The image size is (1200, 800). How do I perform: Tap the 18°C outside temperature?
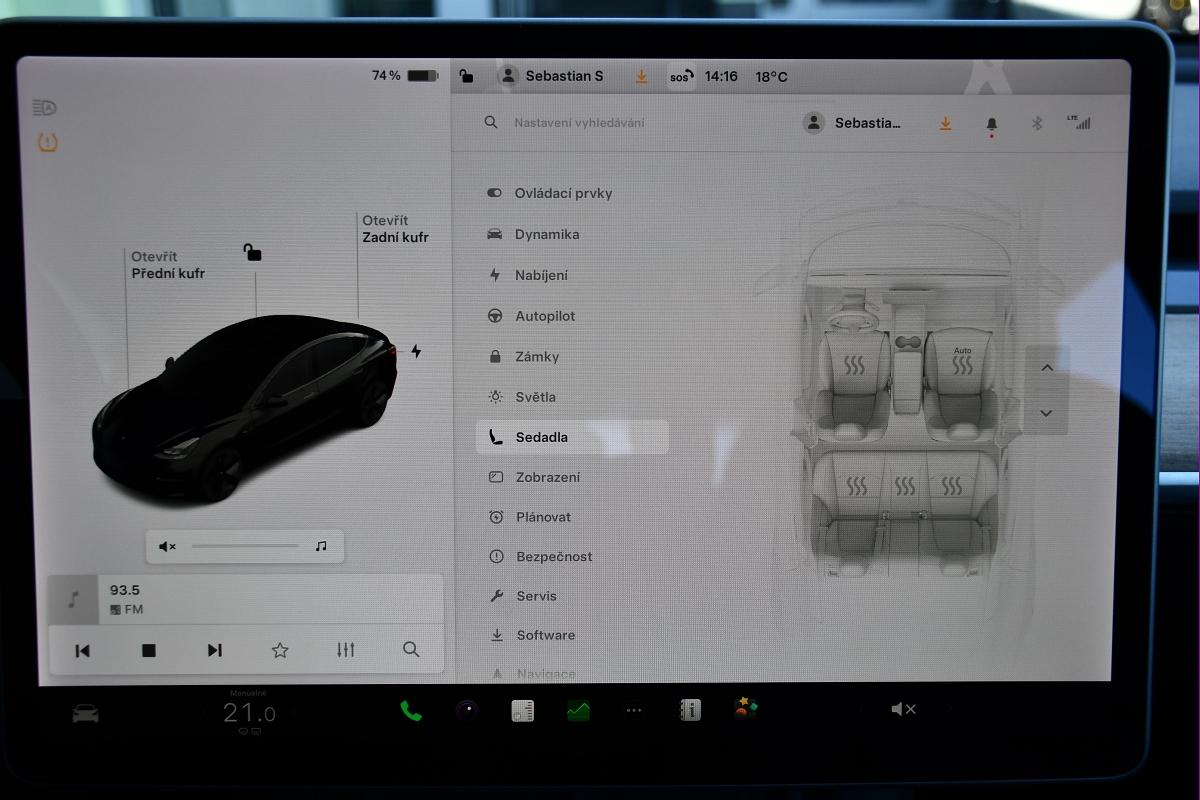point(771,76)
